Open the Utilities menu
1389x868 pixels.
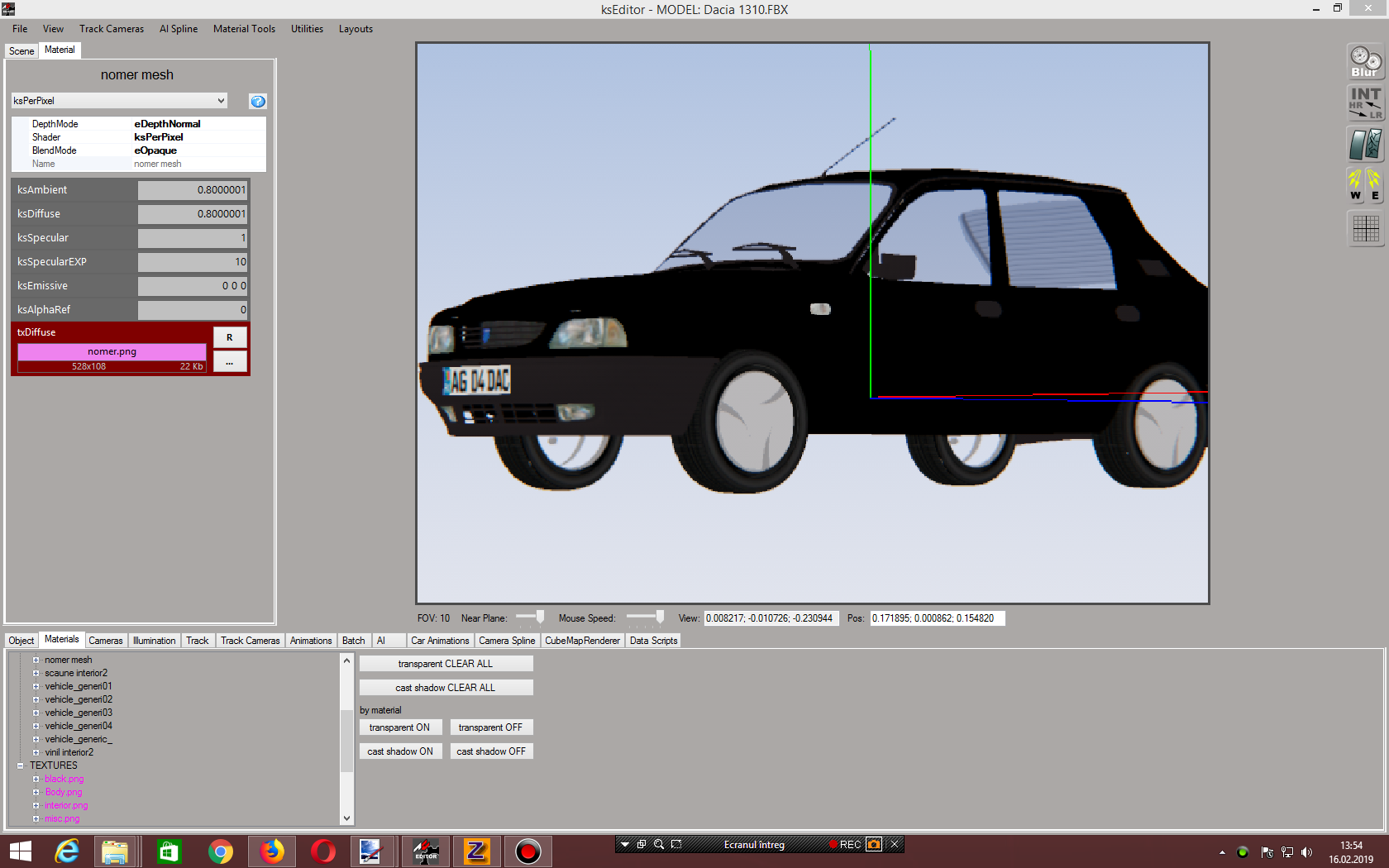pos(307,29)
